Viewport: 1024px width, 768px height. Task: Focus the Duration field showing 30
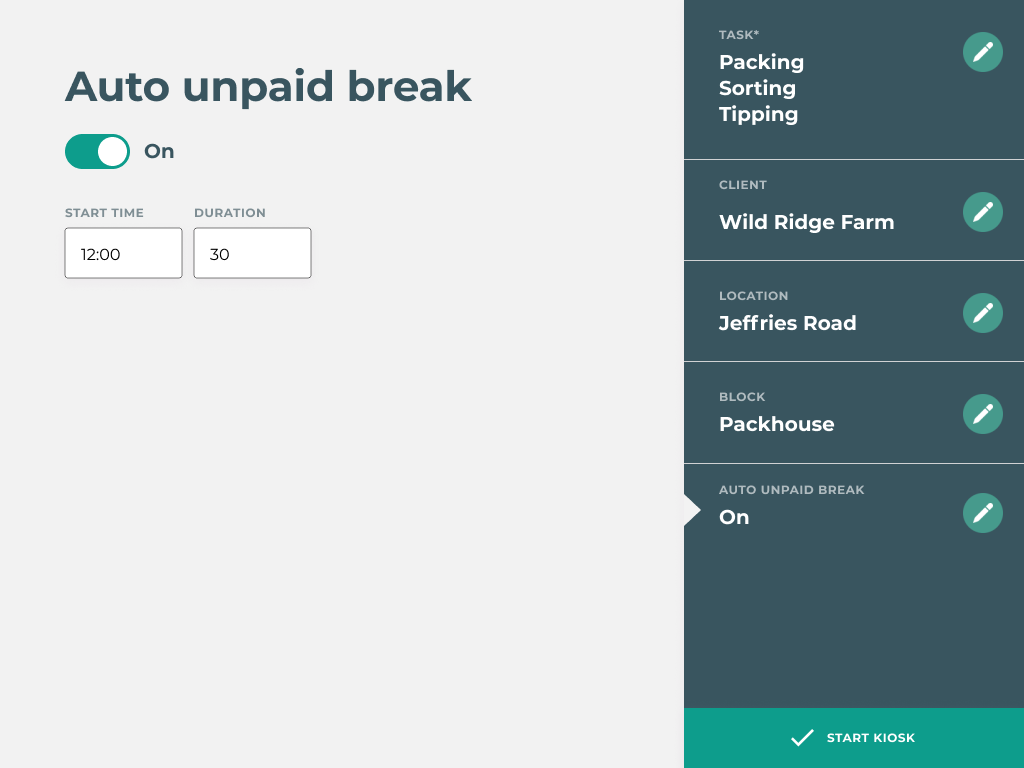point(252,254)
